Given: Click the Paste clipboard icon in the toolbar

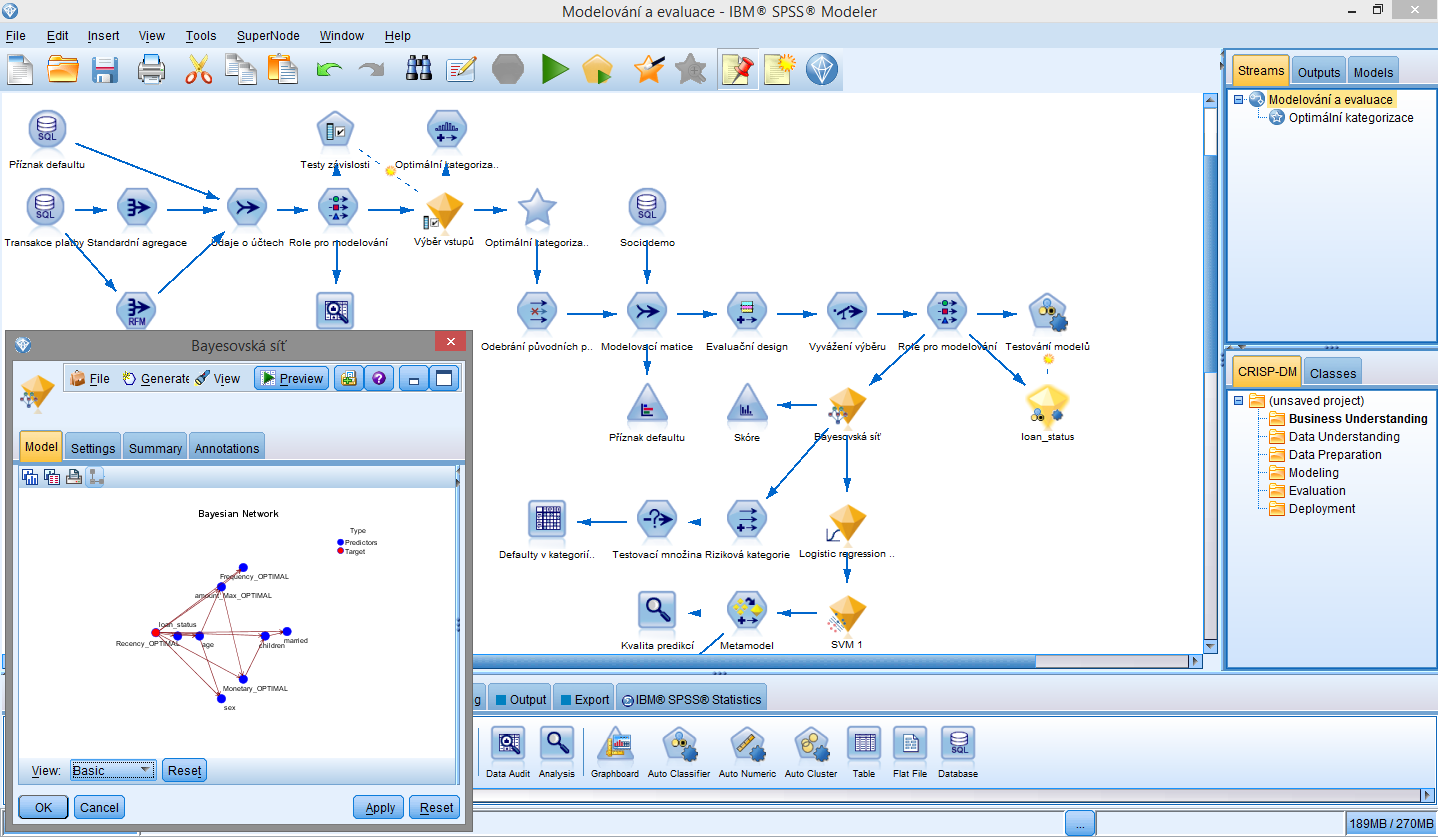Looking at the screenshot, I should (x=283, y=69).
